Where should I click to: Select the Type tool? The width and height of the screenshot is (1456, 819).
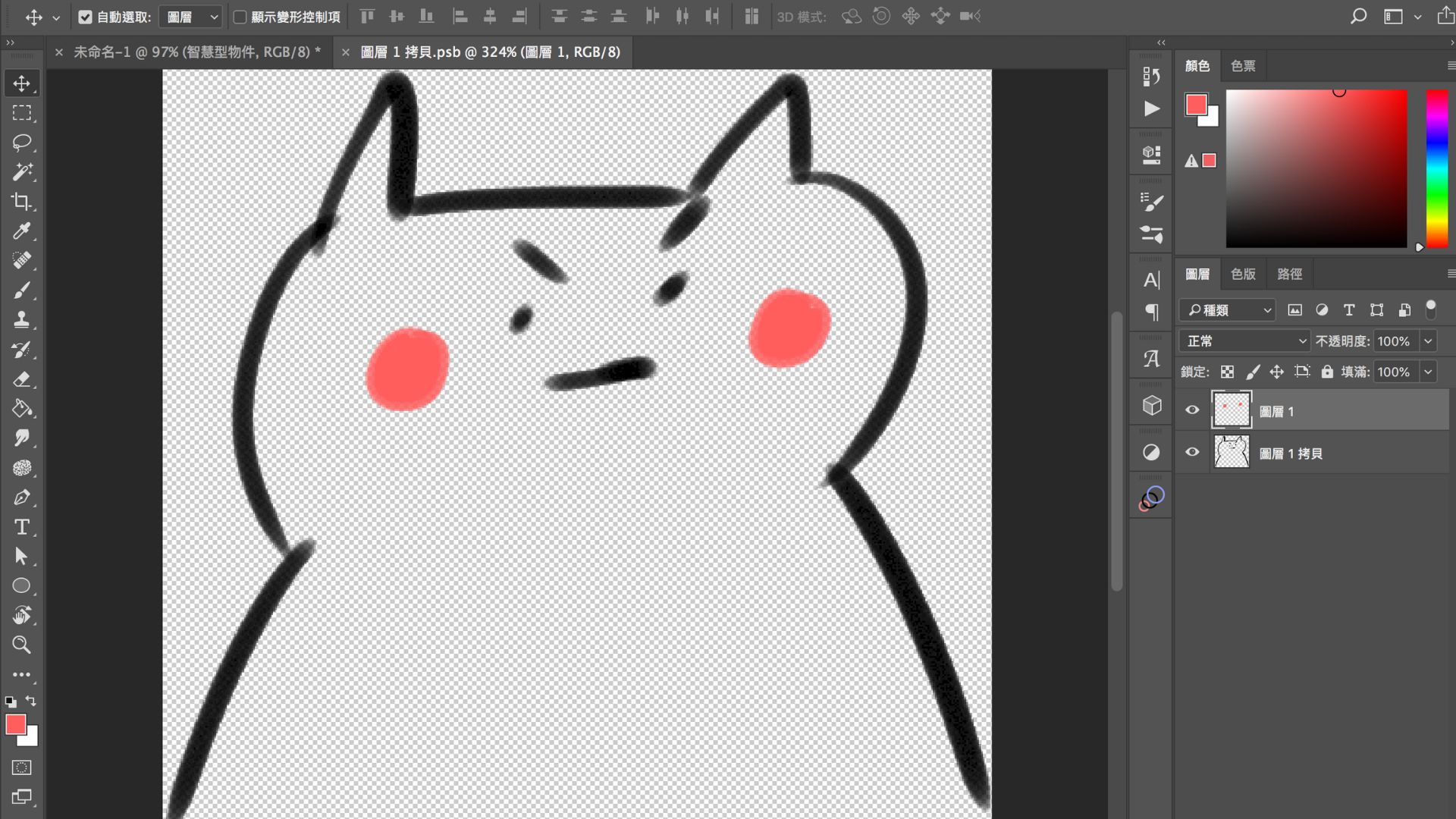(x=21, y=527)
